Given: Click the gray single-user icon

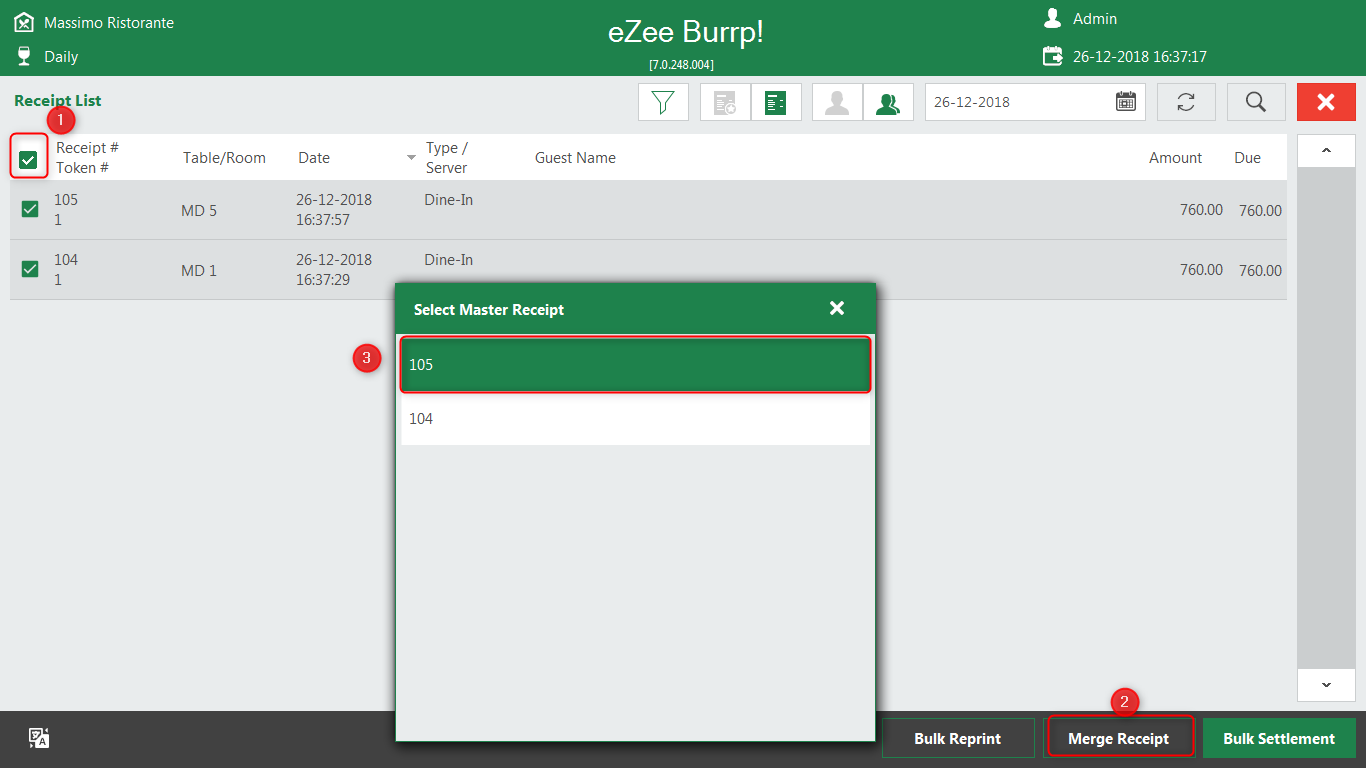Looking at the screenshot, I should 837,102.
